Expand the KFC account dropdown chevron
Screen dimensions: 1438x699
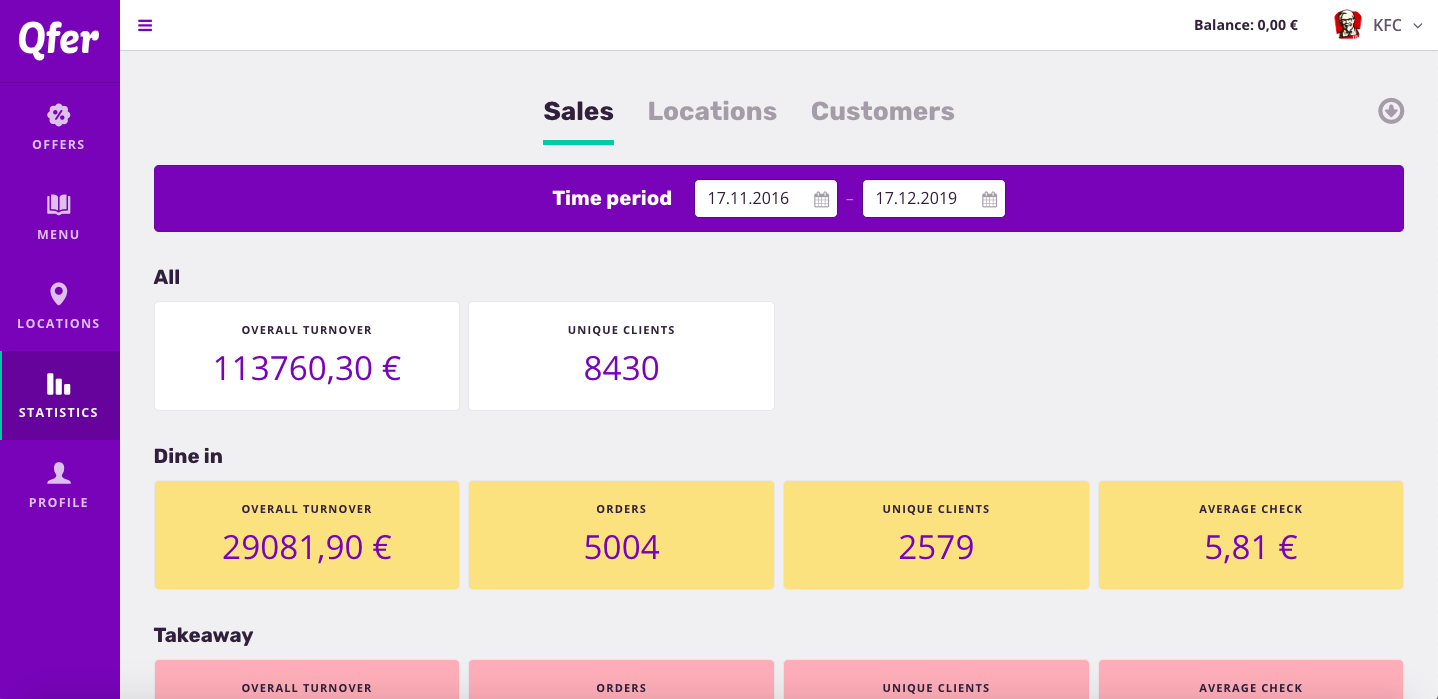pos(1417,26)
